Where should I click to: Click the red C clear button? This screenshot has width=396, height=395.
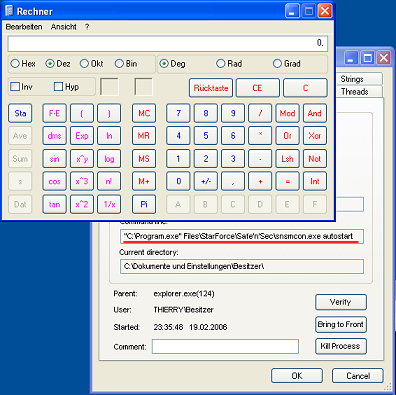point(305,88)
